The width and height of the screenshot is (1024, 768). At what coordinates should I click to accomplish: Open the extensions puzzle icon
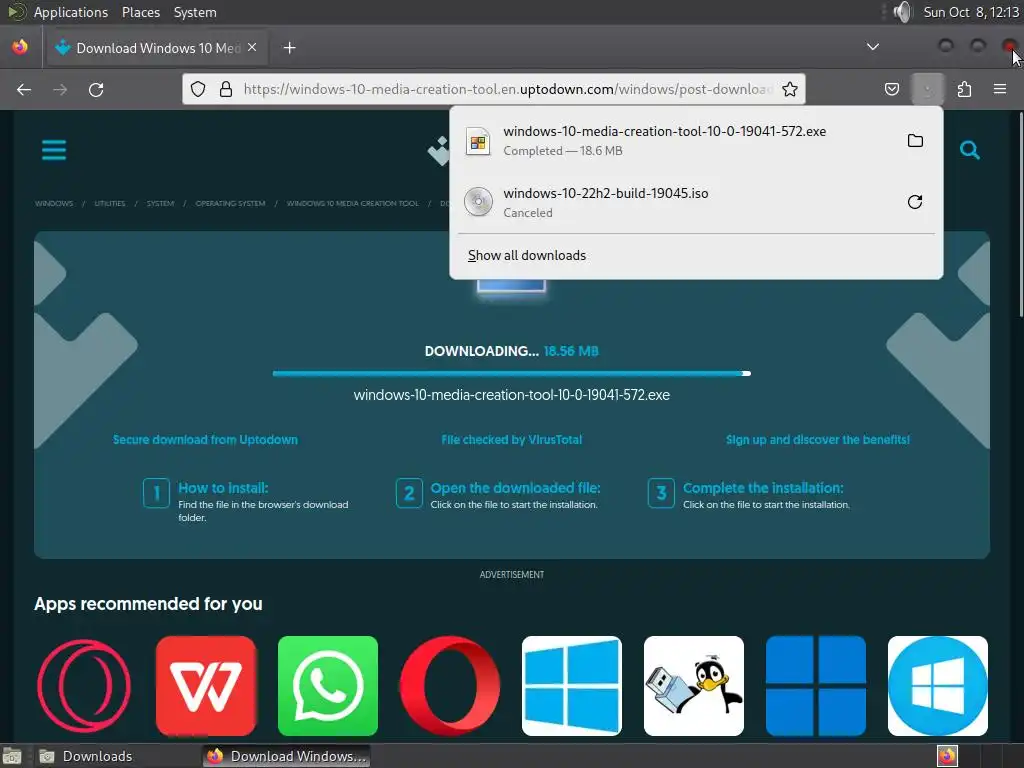pyautogui.click(x=964, y=89)
